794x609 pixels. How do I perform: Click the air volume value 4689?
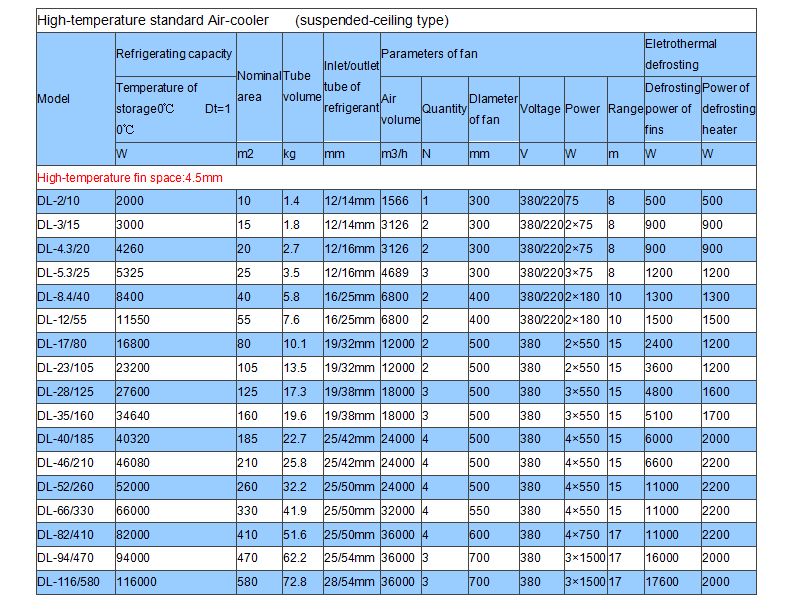click(398, 273)
